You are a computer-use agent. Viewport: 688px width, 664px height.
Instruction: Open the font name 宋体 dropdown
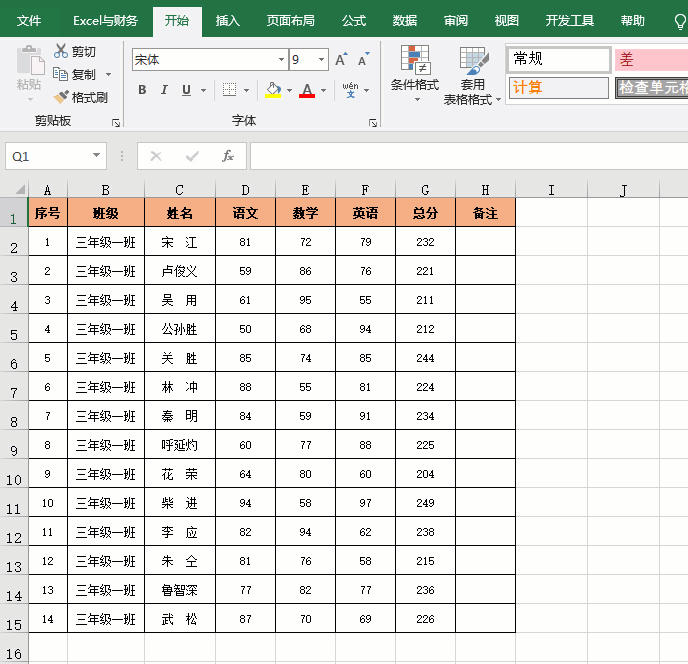[281, 59]
